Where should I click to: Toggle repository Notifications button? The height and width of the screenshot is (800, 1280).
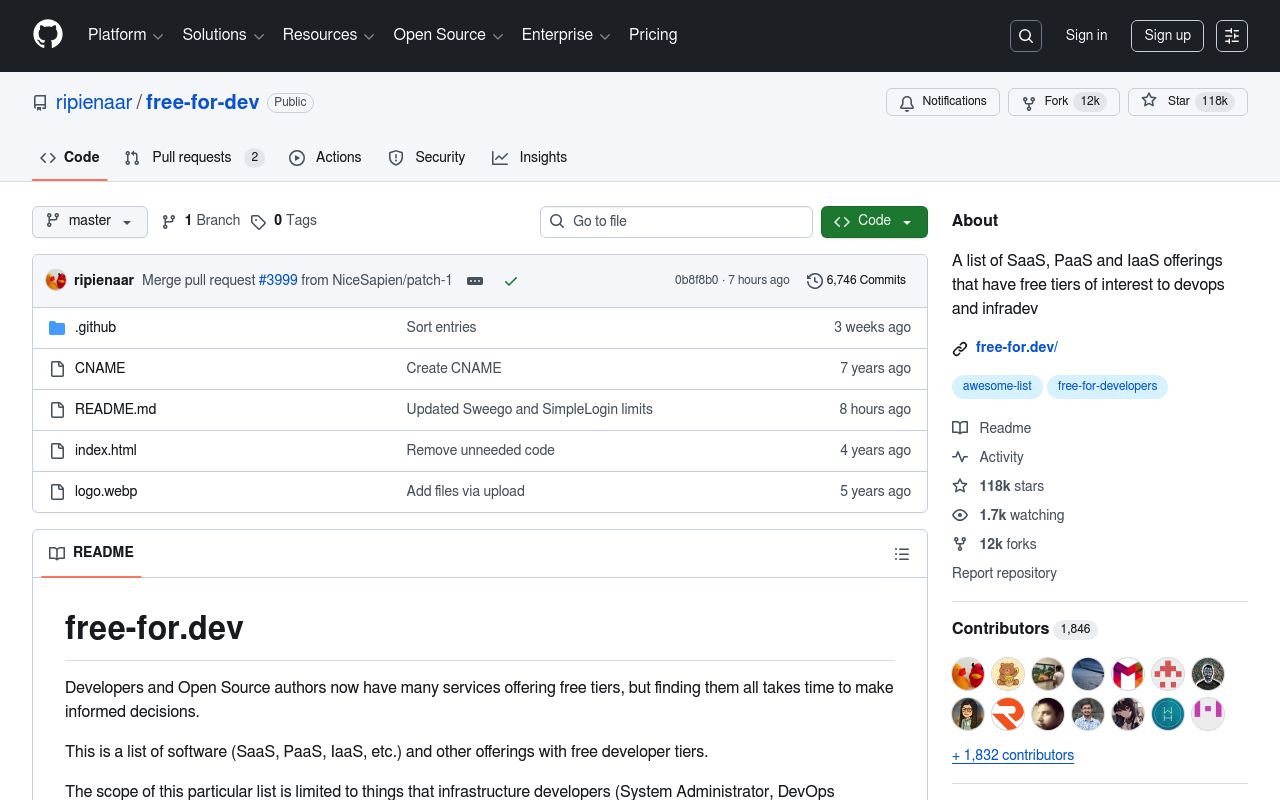(x=942, y=102)
